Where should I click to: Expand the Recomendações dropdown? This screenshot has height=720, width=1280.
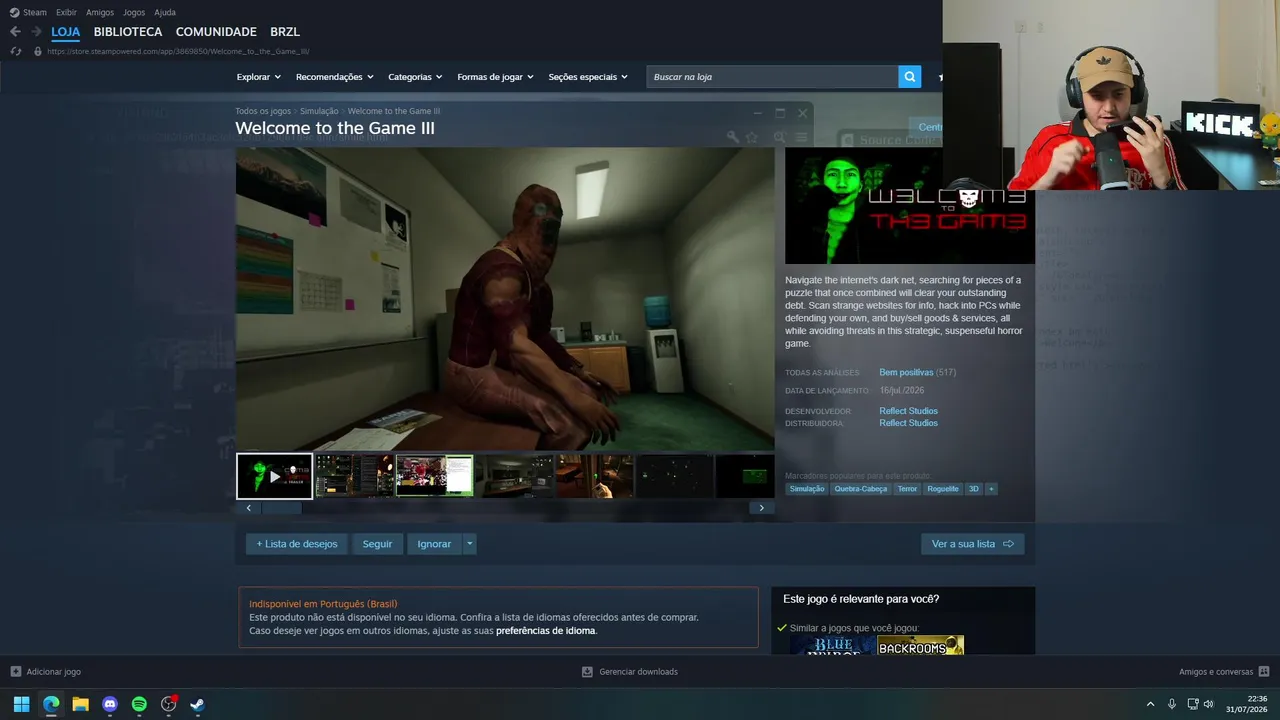pos(335,77)
